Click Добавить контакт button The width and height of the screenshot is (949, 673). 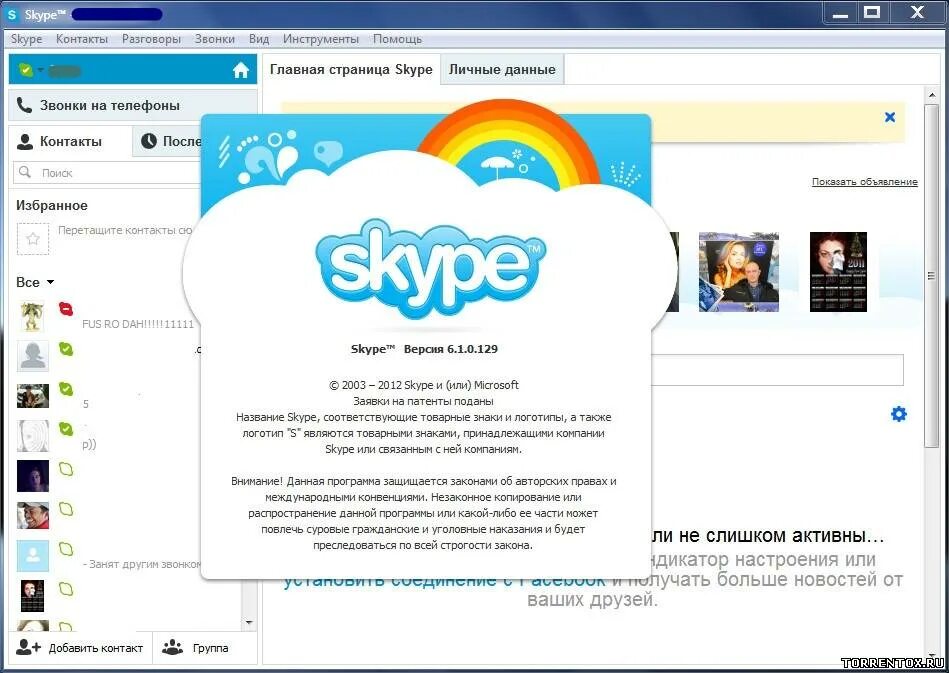(x=80, y=648)
